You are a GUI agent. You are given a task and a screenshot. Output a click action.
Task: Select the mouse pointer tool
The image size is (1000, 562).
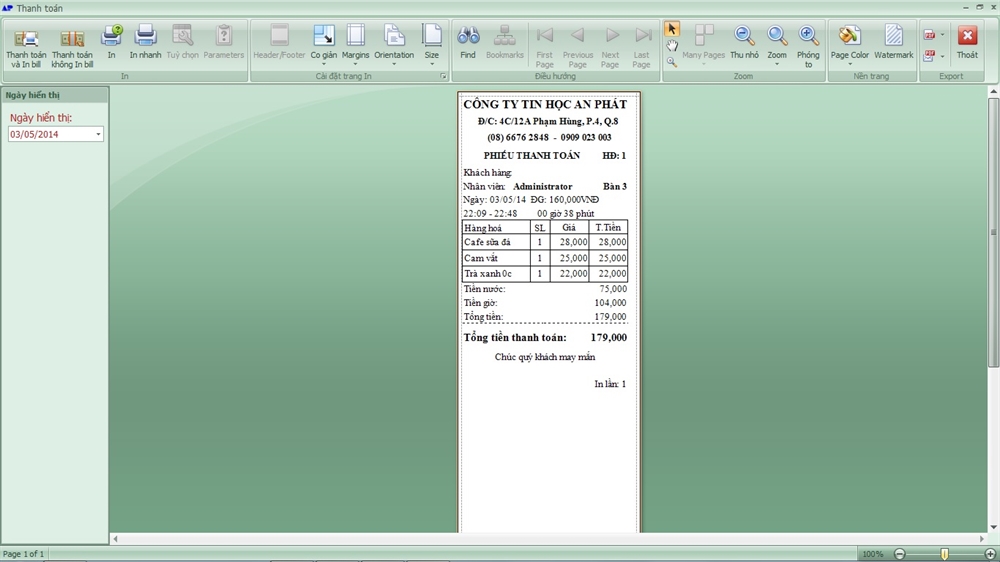672,29
